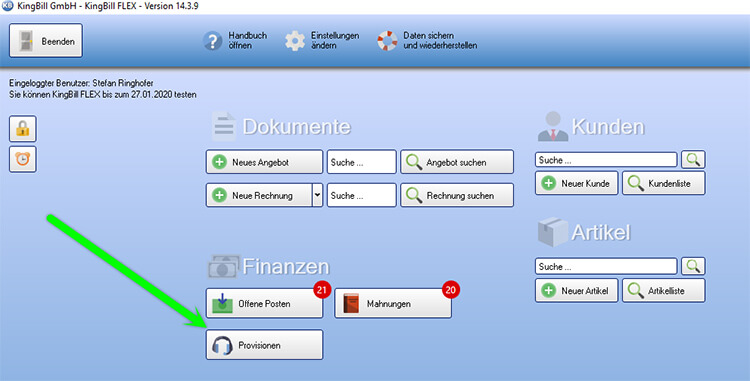The width and height of the screenshot is (750, 381).
Task: Click the 'Eingeloggter Benutzer: Stefan Ringhofer' text
Action: [81, 83]
